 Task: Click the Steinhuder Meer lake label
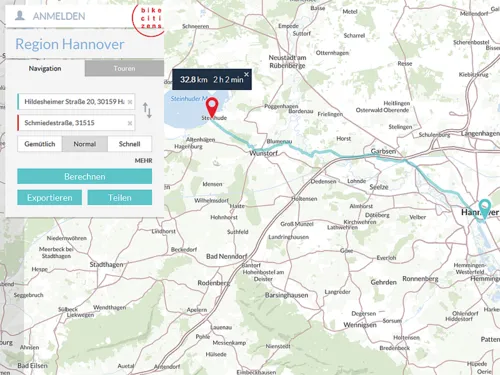pyautogui.click(x=189, y=99)
